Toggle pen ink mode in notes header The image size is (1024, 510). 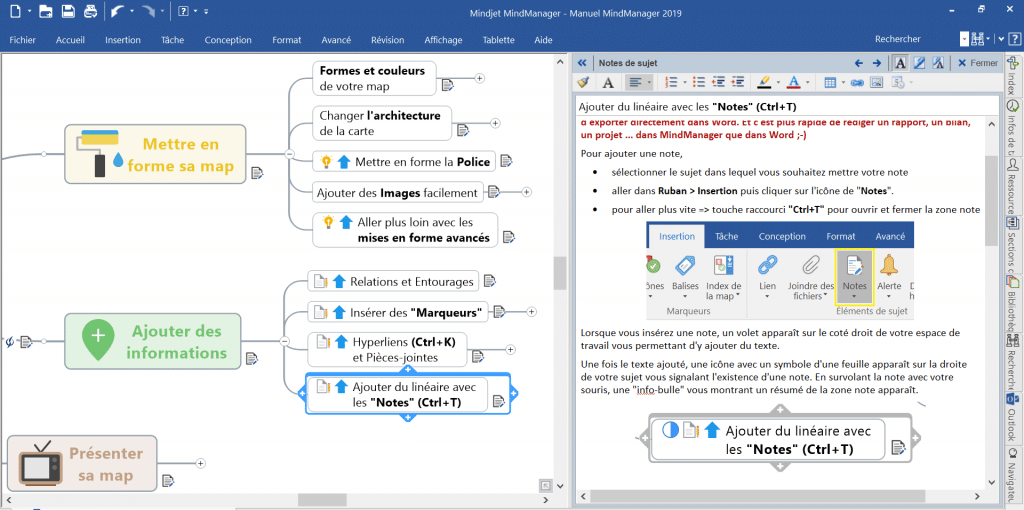point(920,63)
